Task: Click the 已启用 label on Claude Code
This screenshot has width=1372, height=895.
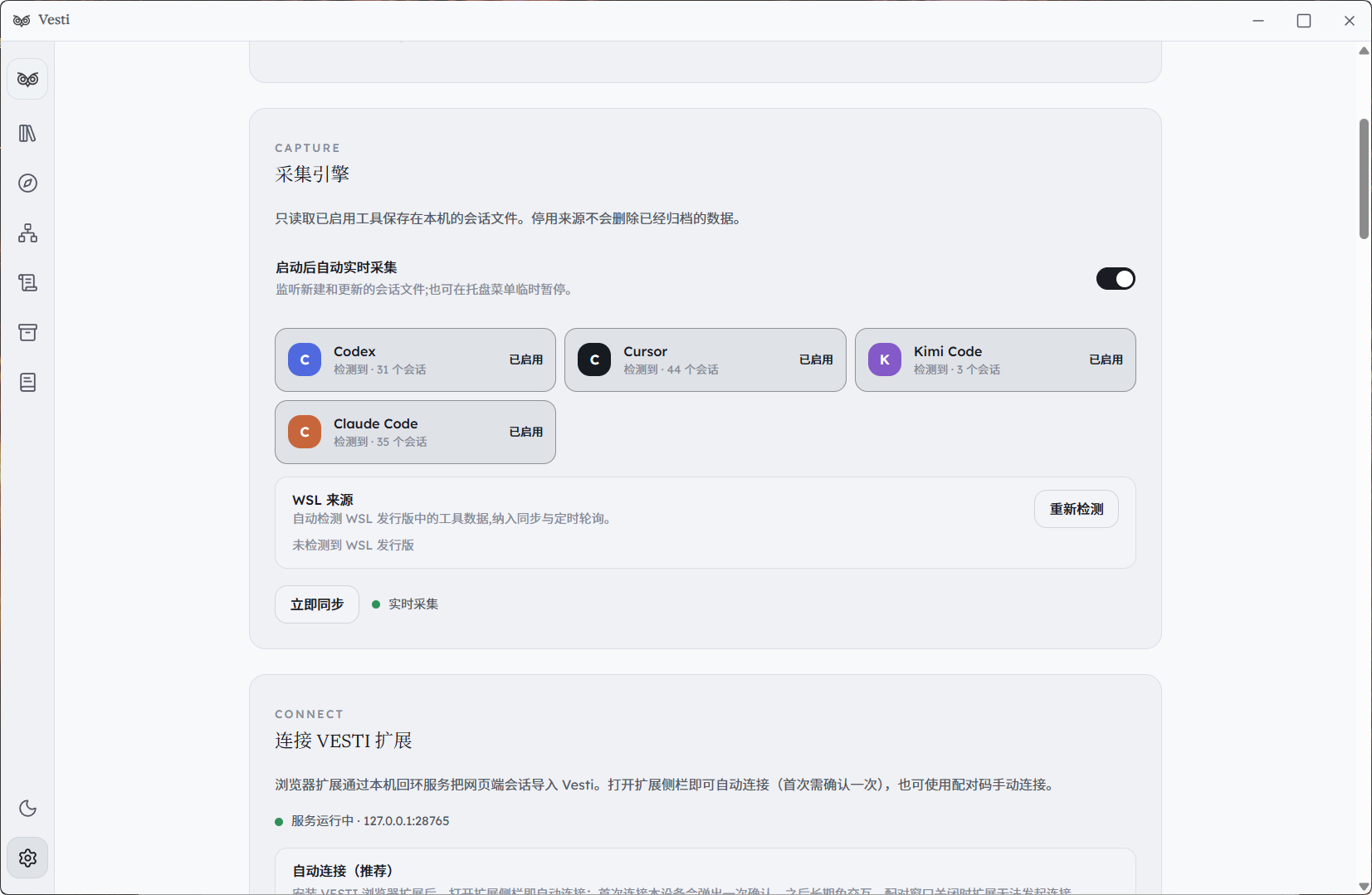Action: 526,432
